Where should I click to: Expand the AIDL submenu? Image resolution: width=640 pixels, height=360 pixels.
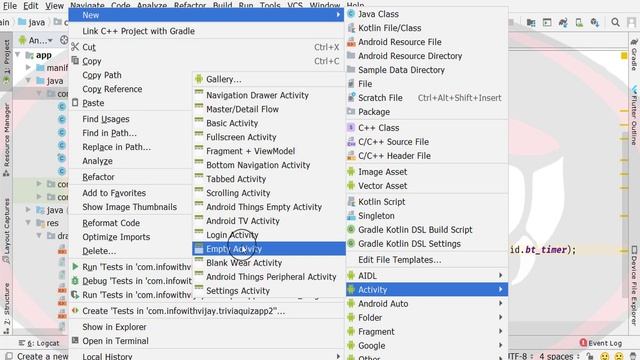coord(427,276)
